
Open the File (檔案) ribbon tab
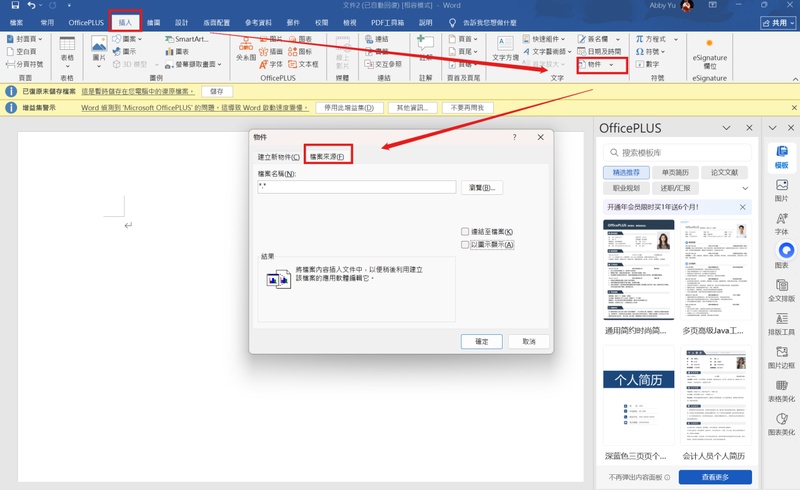tap(16, 22)
